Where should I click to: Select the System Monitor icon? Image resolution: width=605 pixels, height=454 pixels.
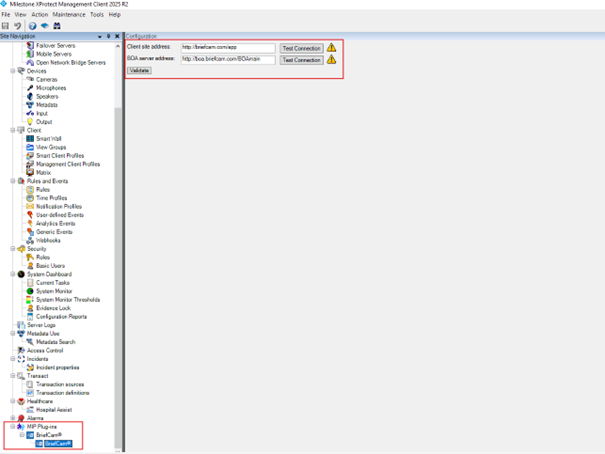point(30,291)
